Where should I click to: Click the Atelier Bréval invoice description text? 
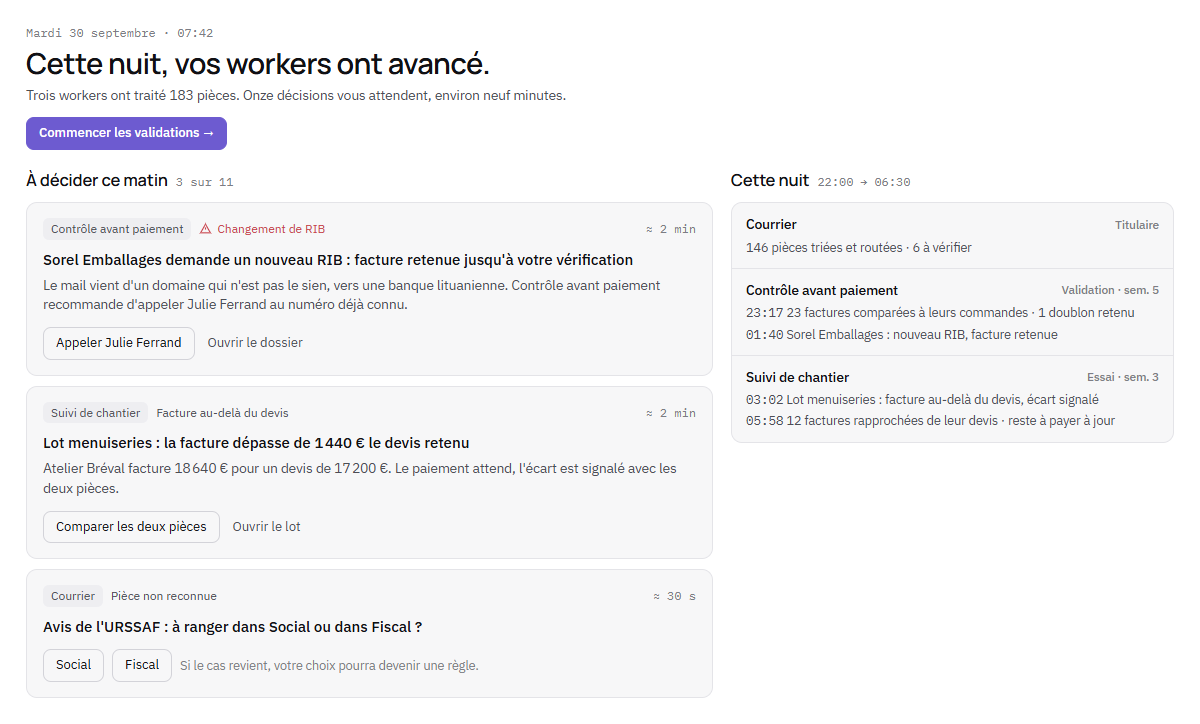(x=360, y=479)
